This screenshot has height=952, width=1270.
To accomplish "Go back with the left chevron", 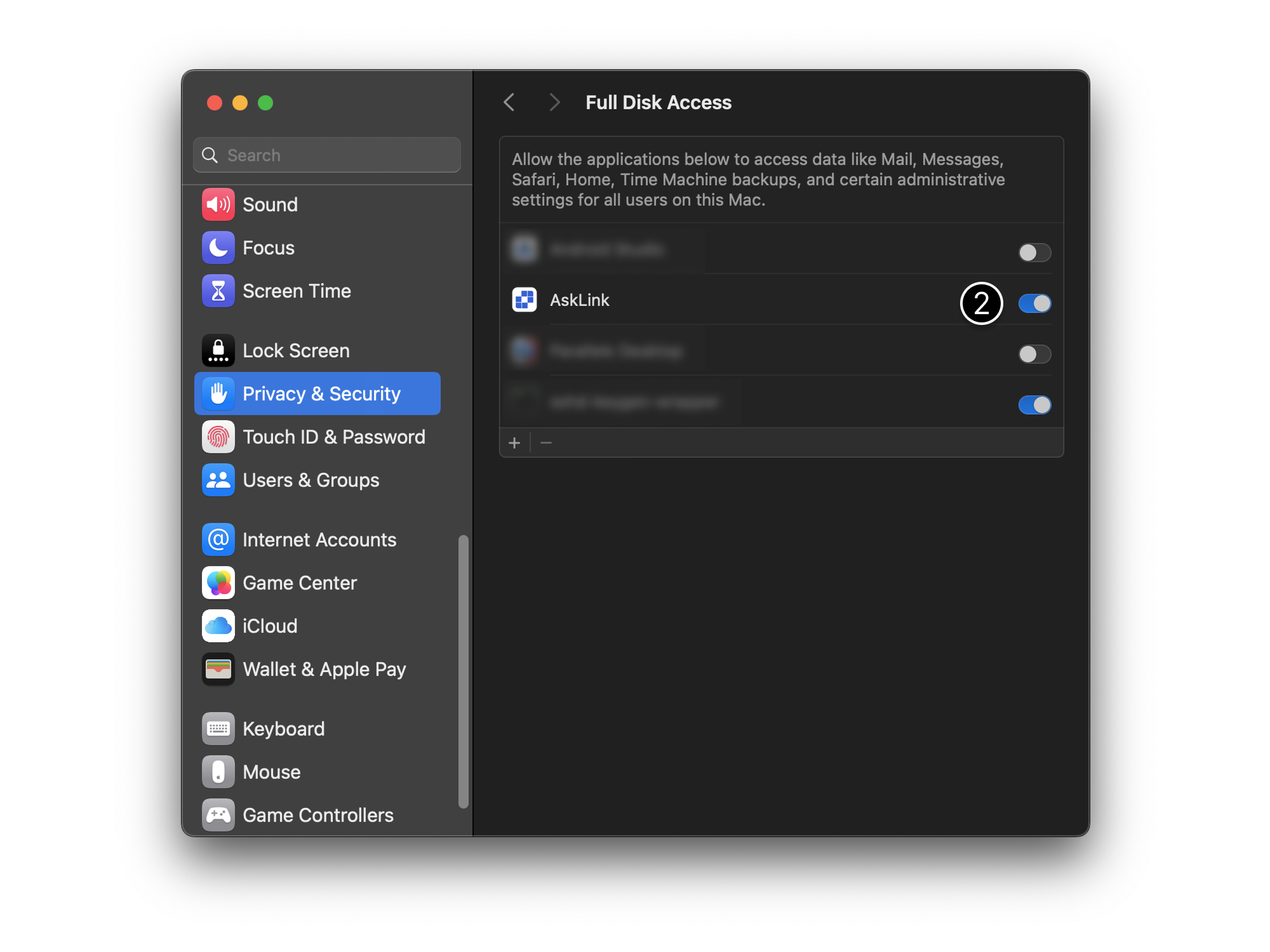I will (509, 102).
